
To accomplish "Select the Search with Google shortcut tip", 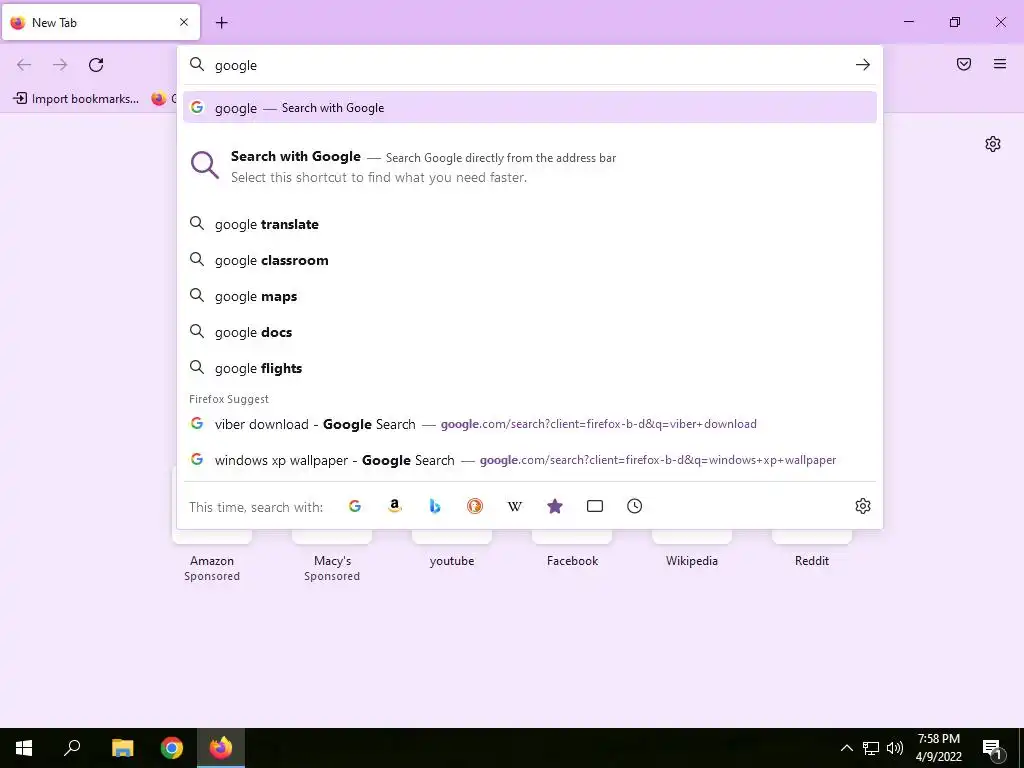I will [530, 167].
